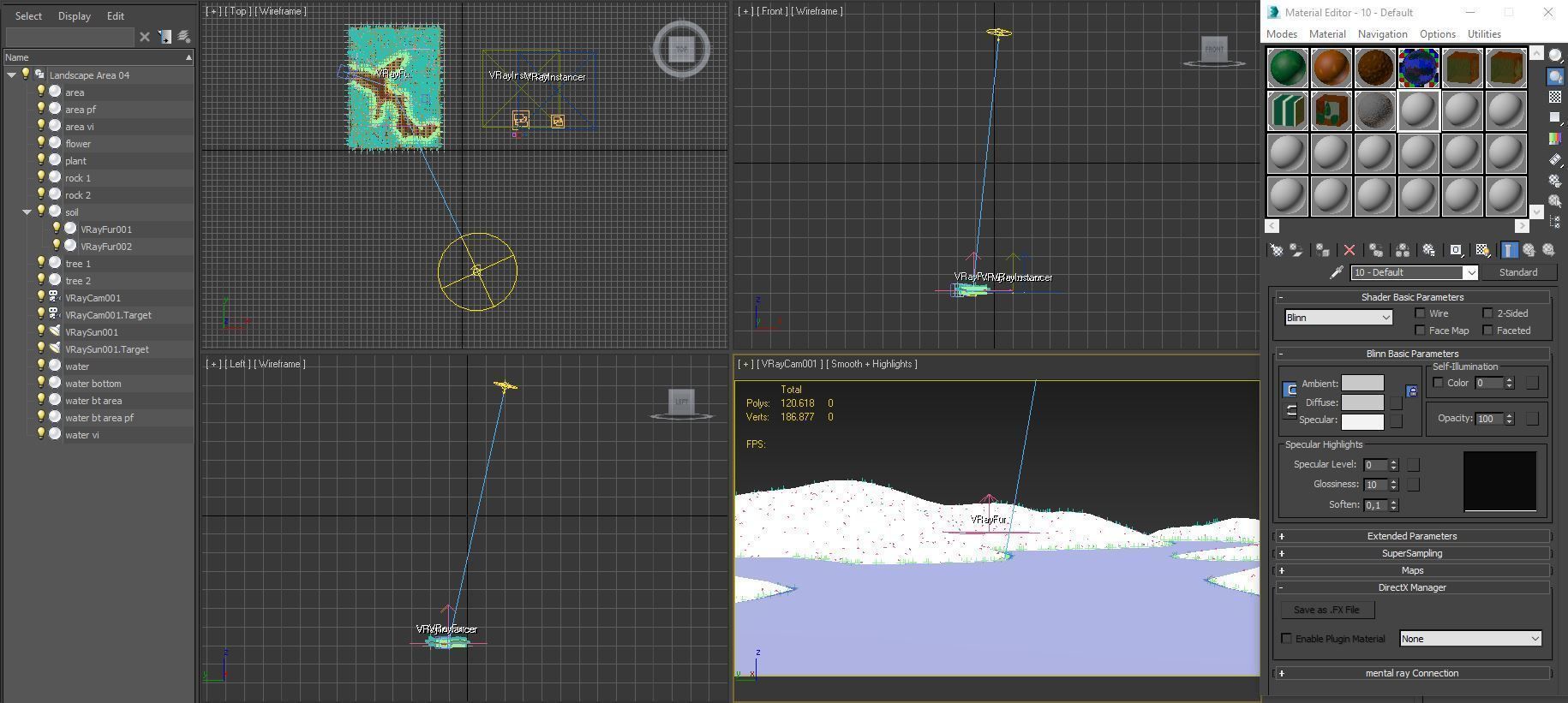
Task: Click Put to Library icon
Action: [x=1428, y=250]
